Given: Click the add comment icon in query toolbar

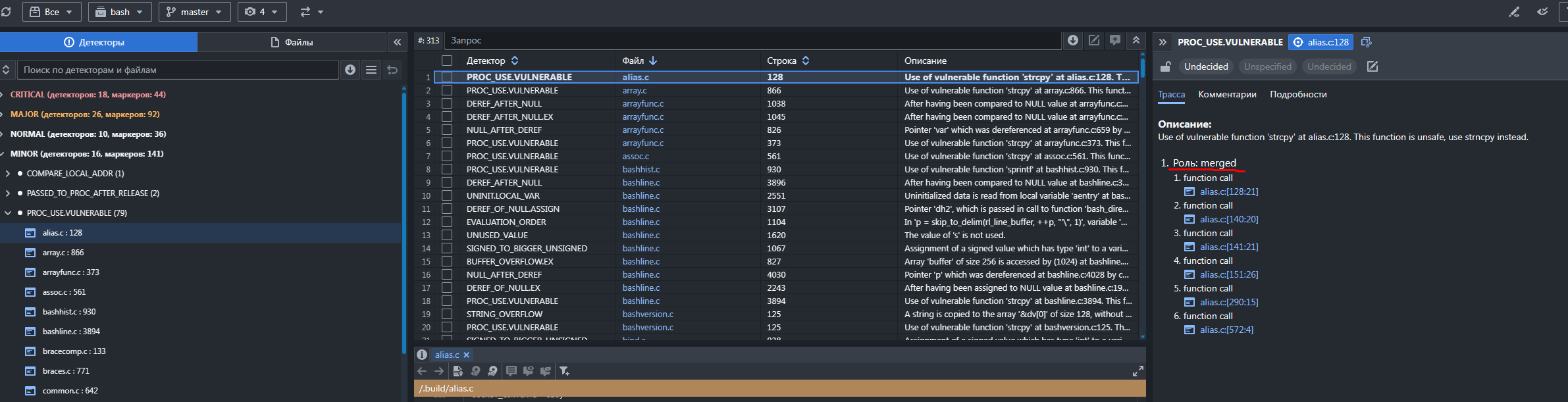Looking at the screenshot, I should coord(1115,41).
